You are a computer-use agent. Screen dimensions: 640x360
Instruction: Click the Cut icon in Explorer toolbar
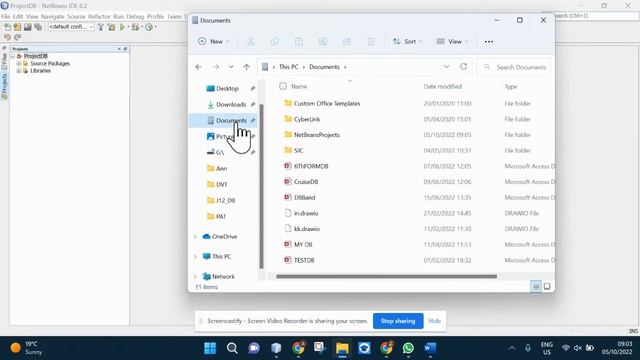click(251, 42)
